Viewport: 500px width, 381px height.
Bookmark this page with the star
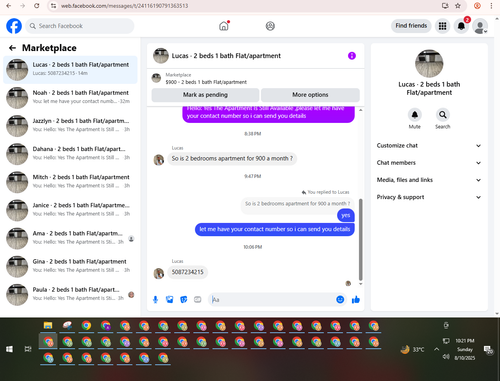point(458,6)
